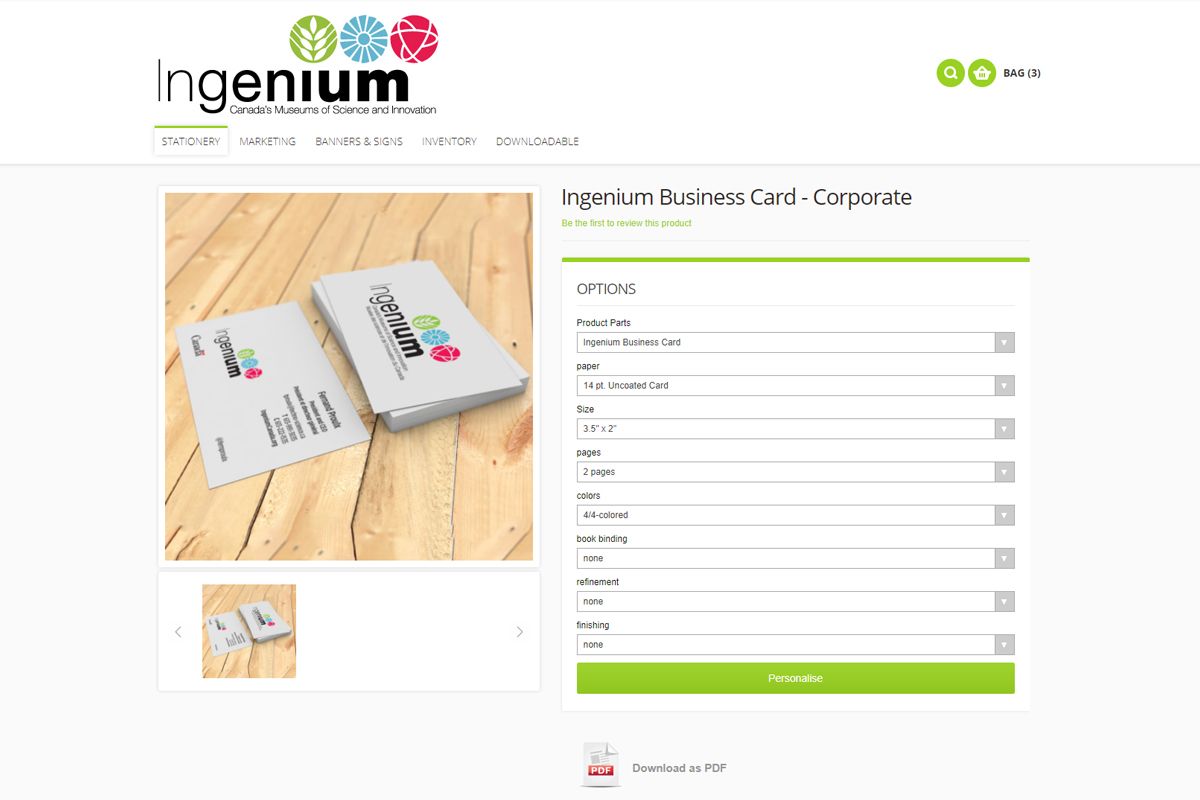Open the shopping bag basket icon
The image size is (1200, 800).
[x=982, y=73]
